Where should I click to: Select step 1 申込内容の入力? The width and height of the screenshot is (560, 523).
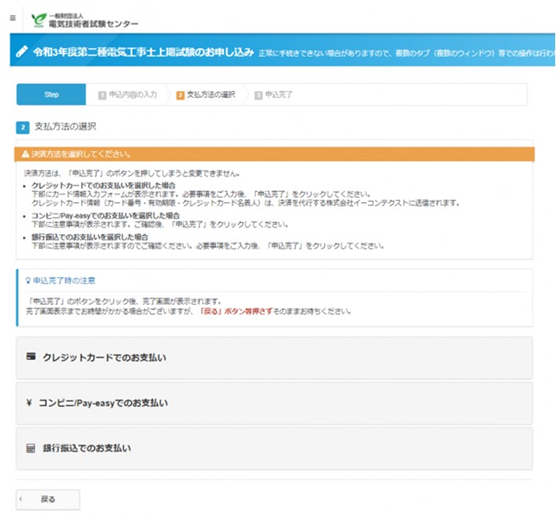[128, 95]
